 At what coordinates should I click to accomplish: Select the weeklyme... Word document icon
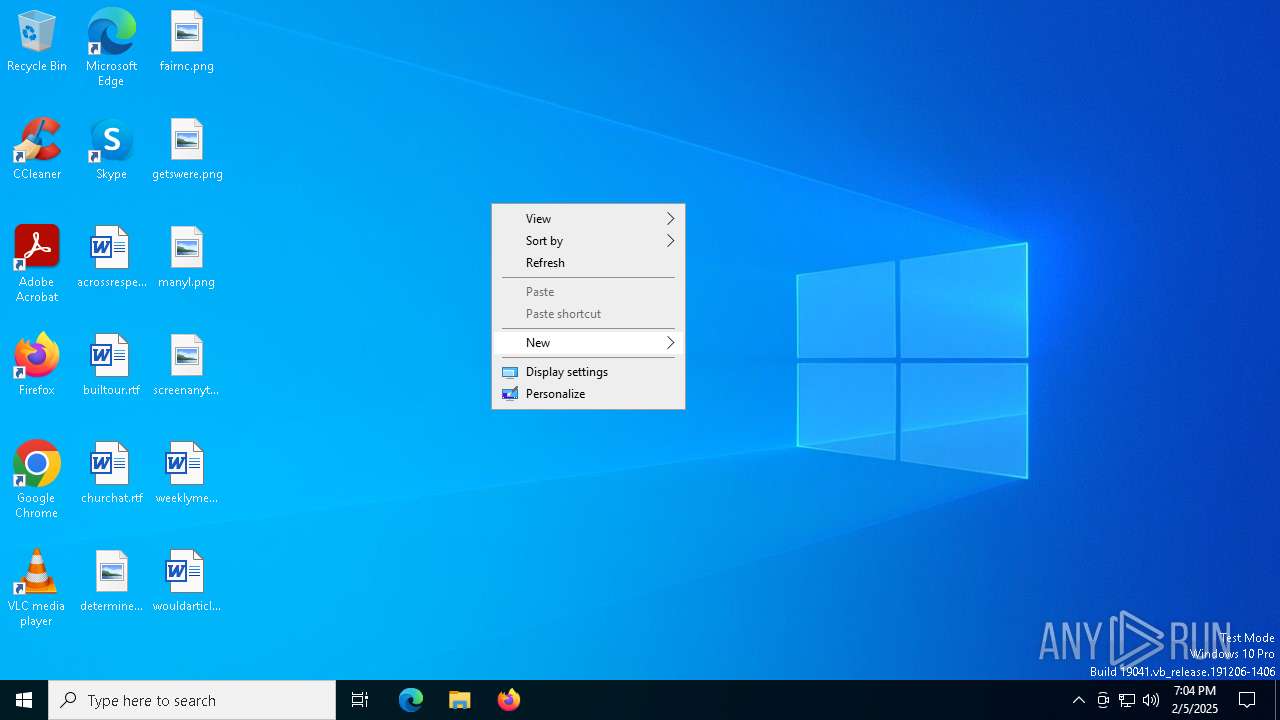pos(187,474)
